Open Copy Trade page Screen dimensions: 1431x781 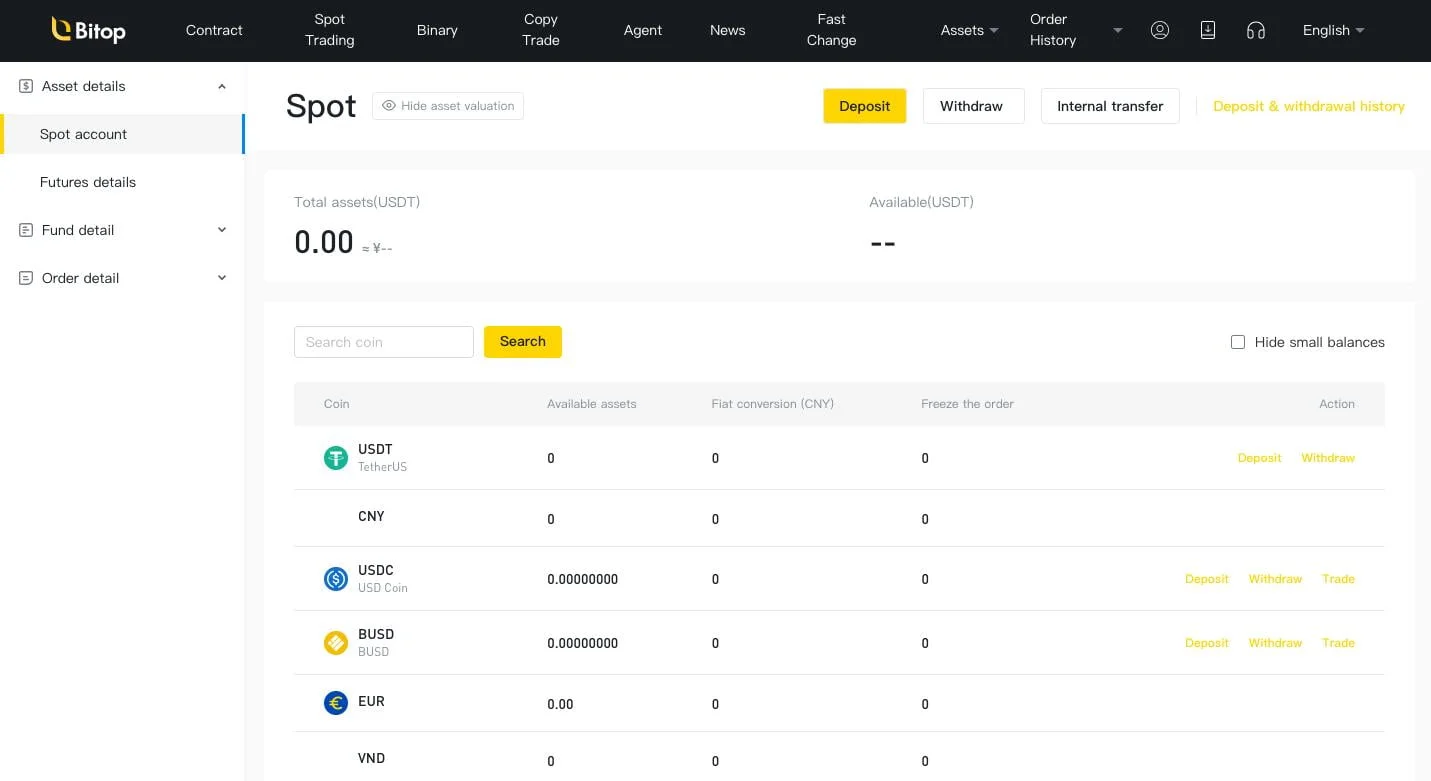(541, 30)
